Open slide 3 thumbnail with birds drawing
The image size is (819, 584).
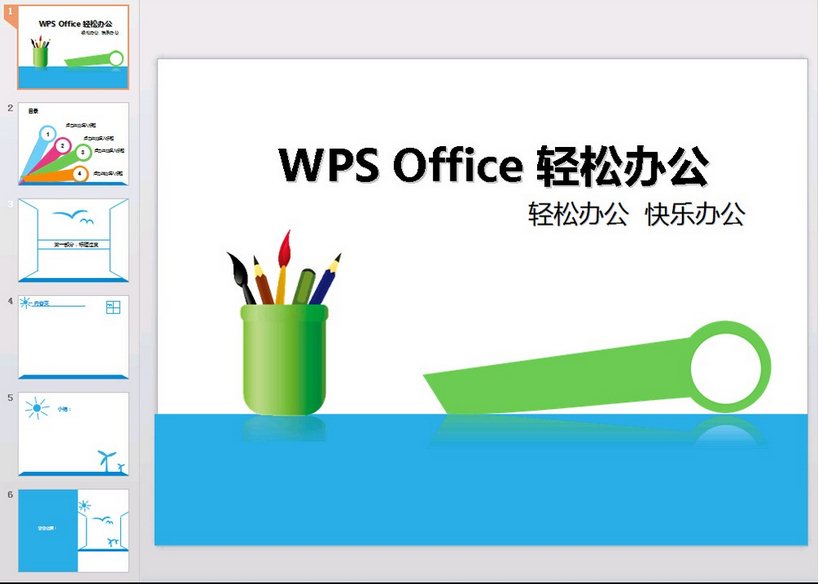point(73,240)
